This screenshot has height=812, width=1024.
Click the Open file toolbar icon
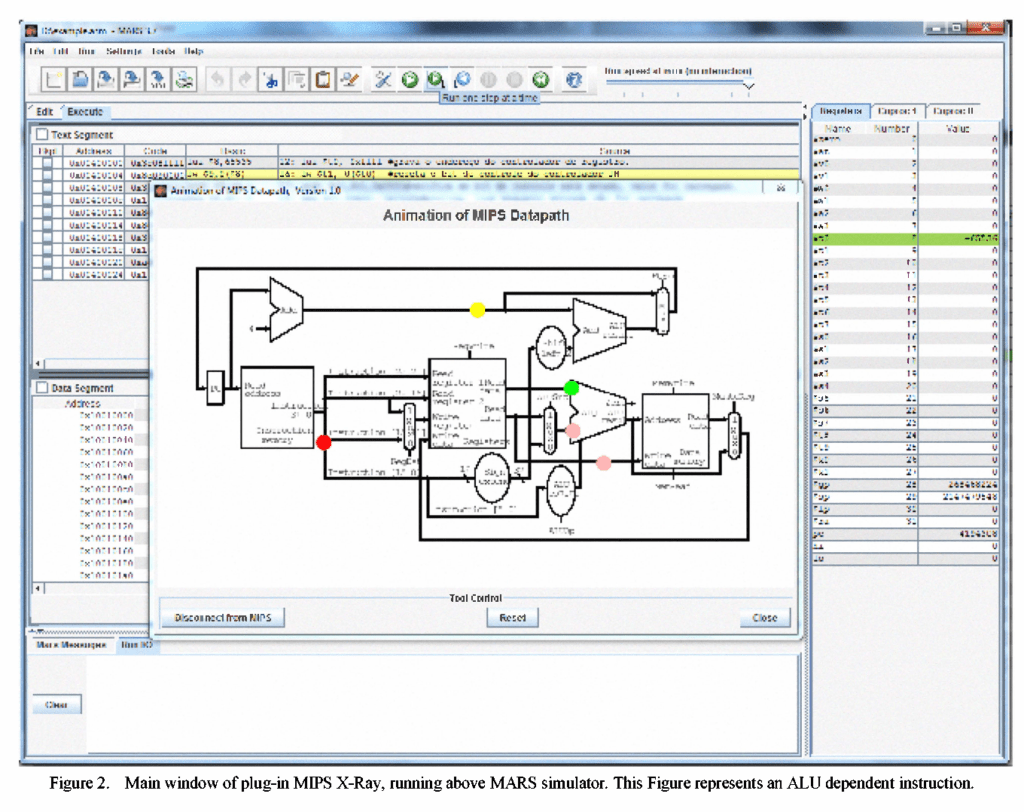[x=80, y=80]
